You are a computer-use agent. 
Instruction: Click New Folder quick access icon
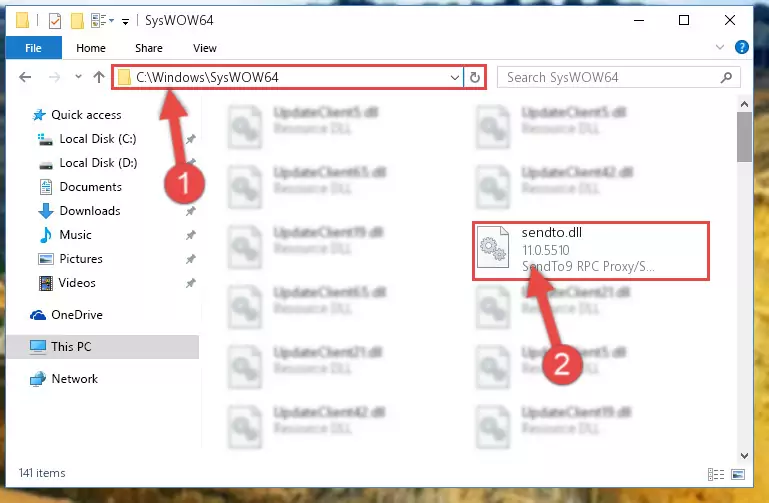[77, 21]
